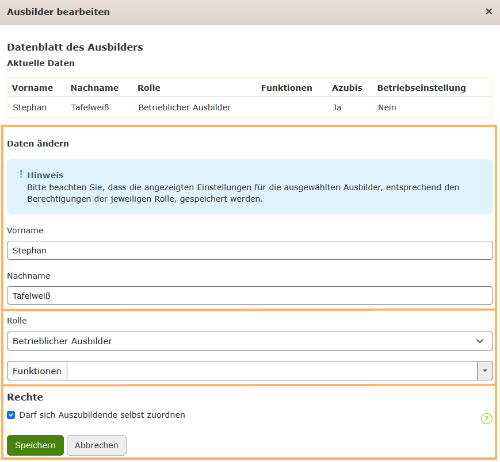
Task: Focus the Vorname input field
Action: [250, 250]
